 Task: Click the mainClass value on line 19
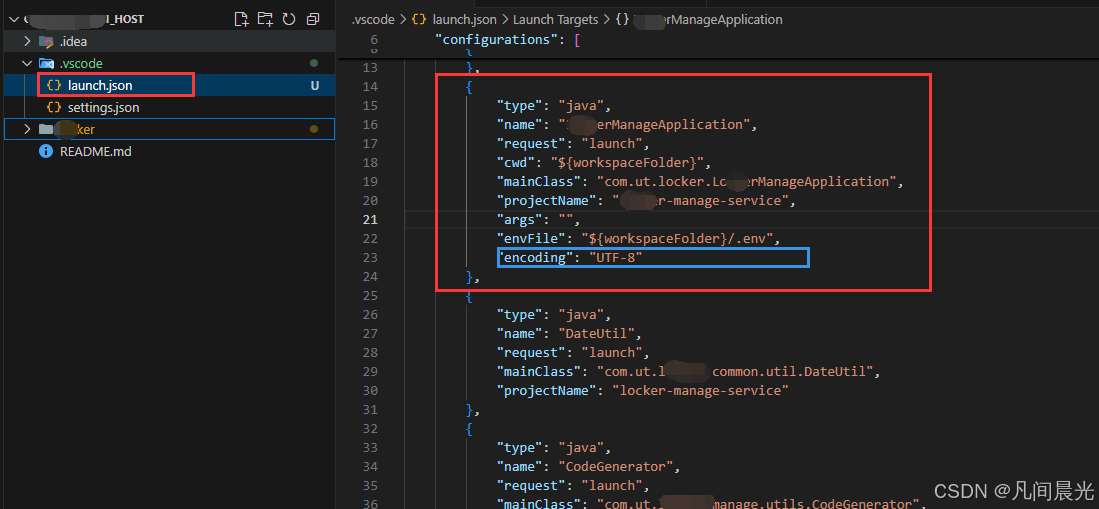(x=747, y=181)
